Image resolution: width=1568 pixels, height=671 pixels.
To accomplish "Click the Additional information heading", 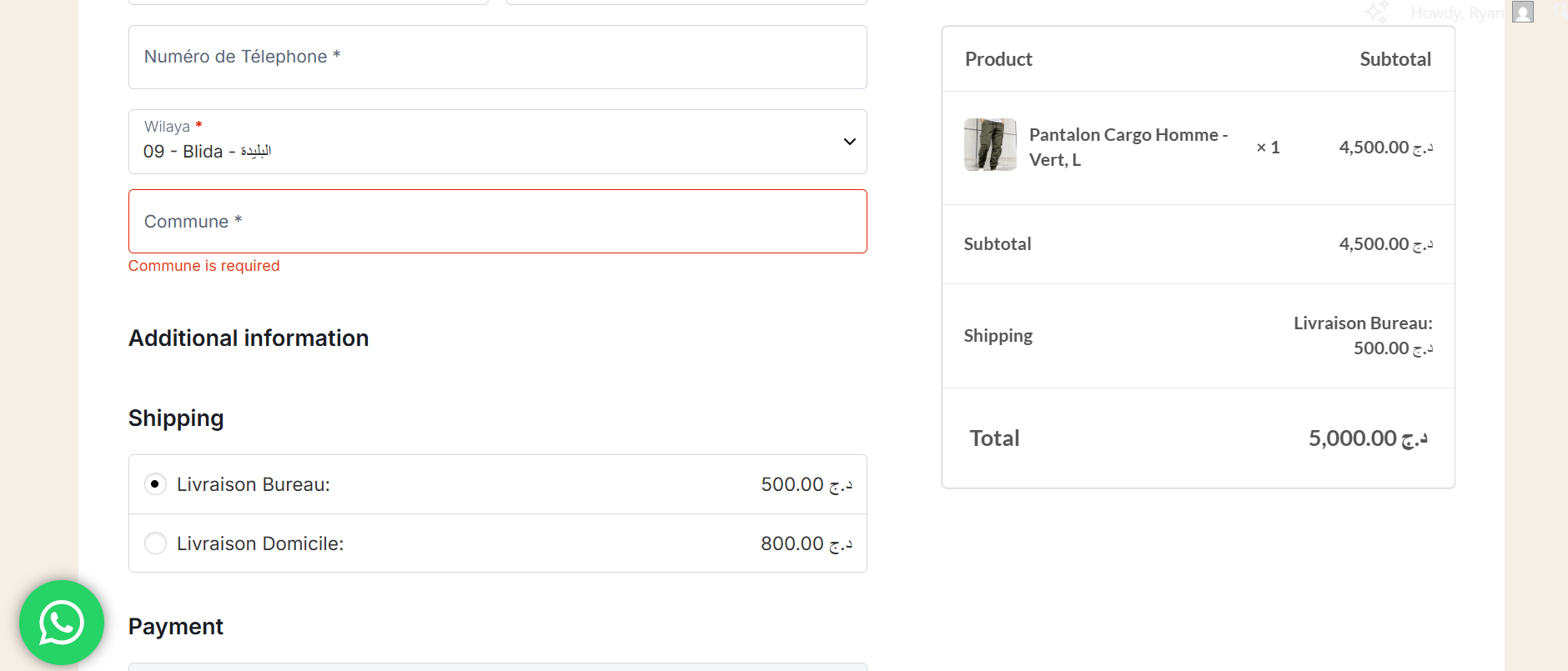I will coord(249,338).
